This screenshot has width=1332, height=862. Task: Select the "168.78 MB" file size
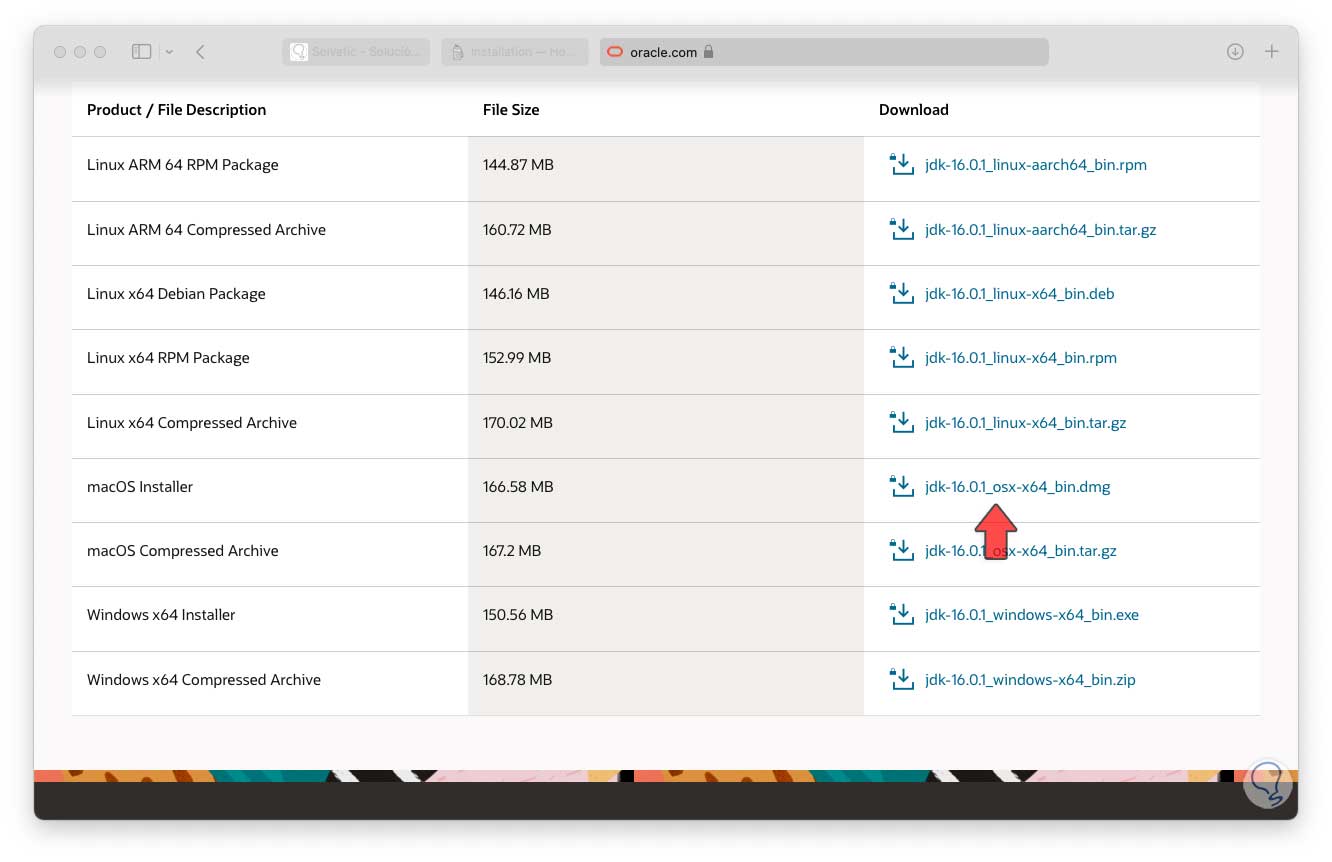[x=517, y=680]
